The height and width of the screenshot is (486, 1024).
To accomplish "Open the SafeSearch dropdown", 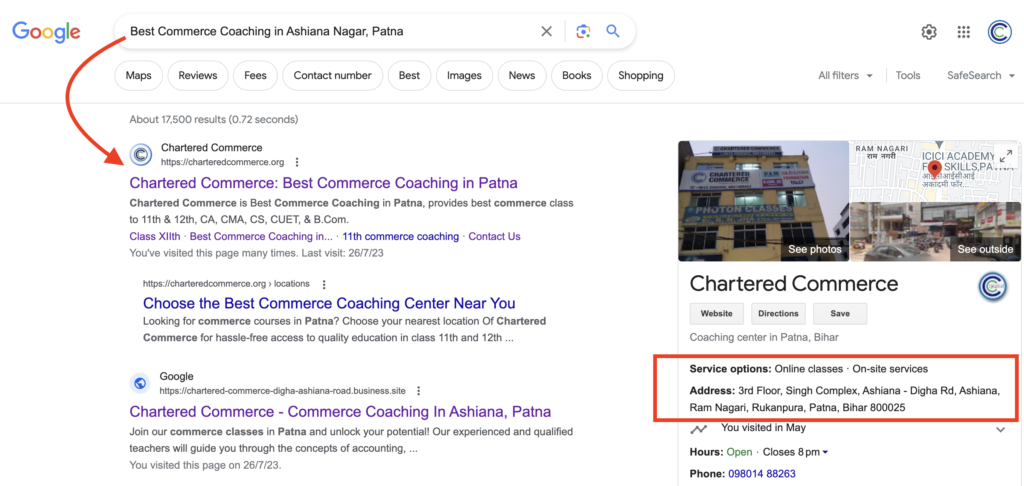I will pos(982,75).
